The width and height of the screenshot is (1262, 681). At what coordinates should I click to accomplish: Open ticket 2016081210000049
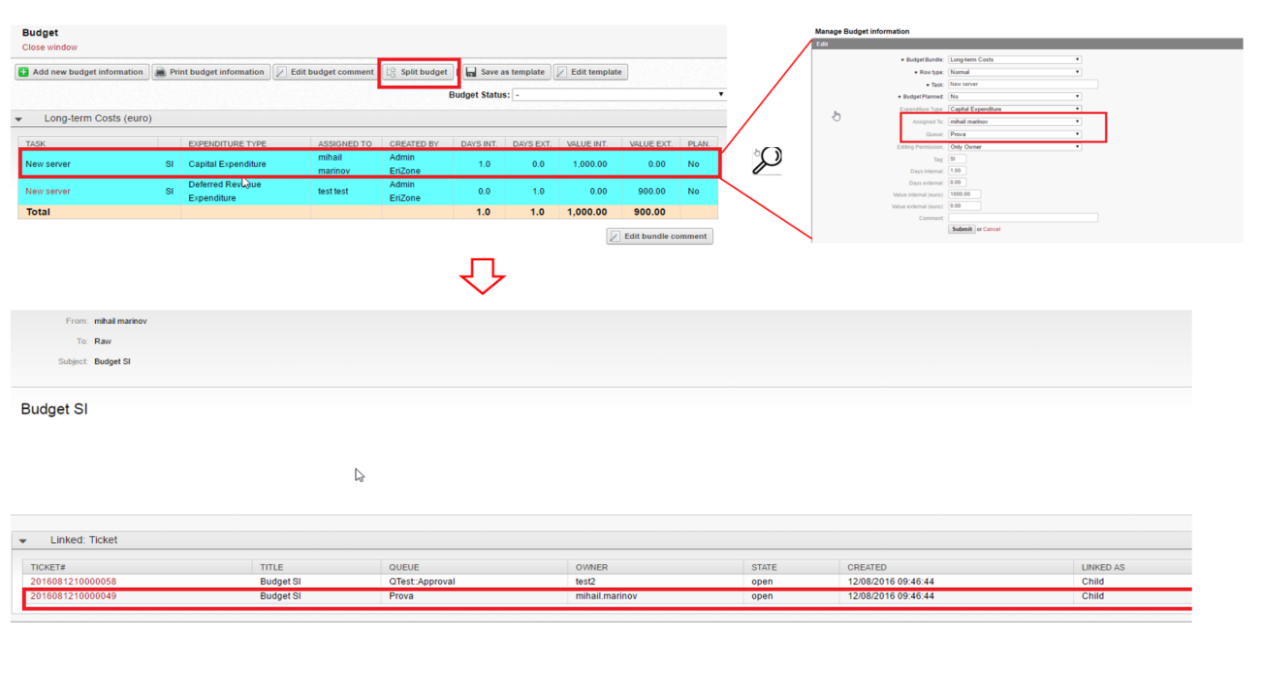point(73,596)
